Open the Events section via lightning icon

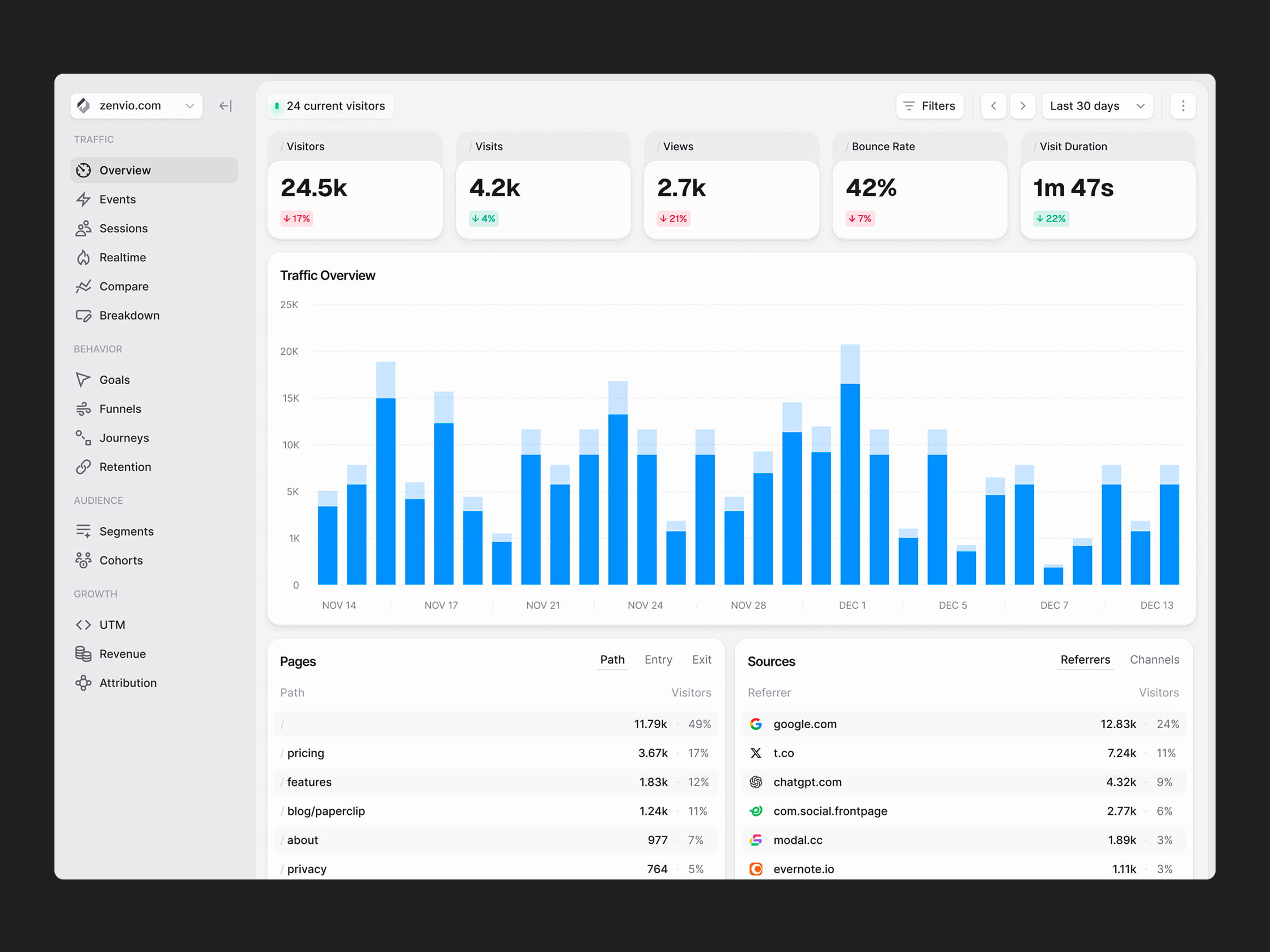pyautogui.click(x=84, y=199)
